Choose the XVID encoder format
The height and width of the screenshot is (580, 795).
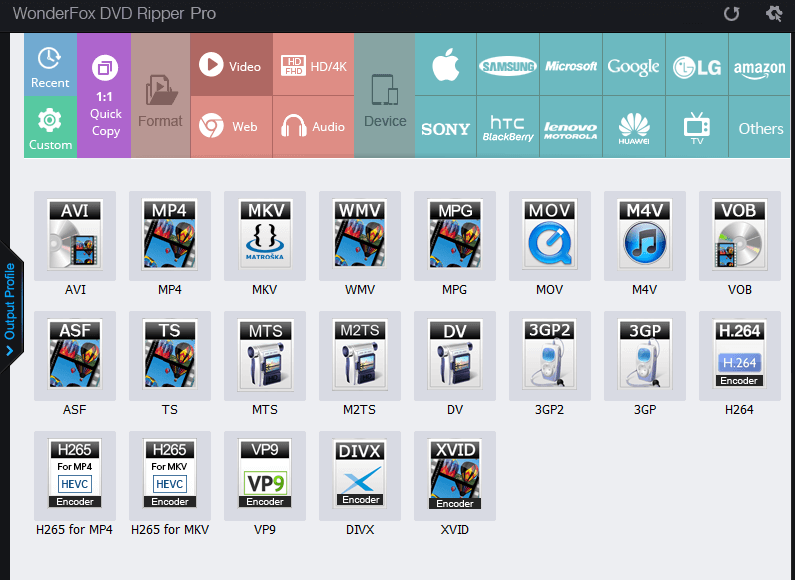[x=455, y=476]
